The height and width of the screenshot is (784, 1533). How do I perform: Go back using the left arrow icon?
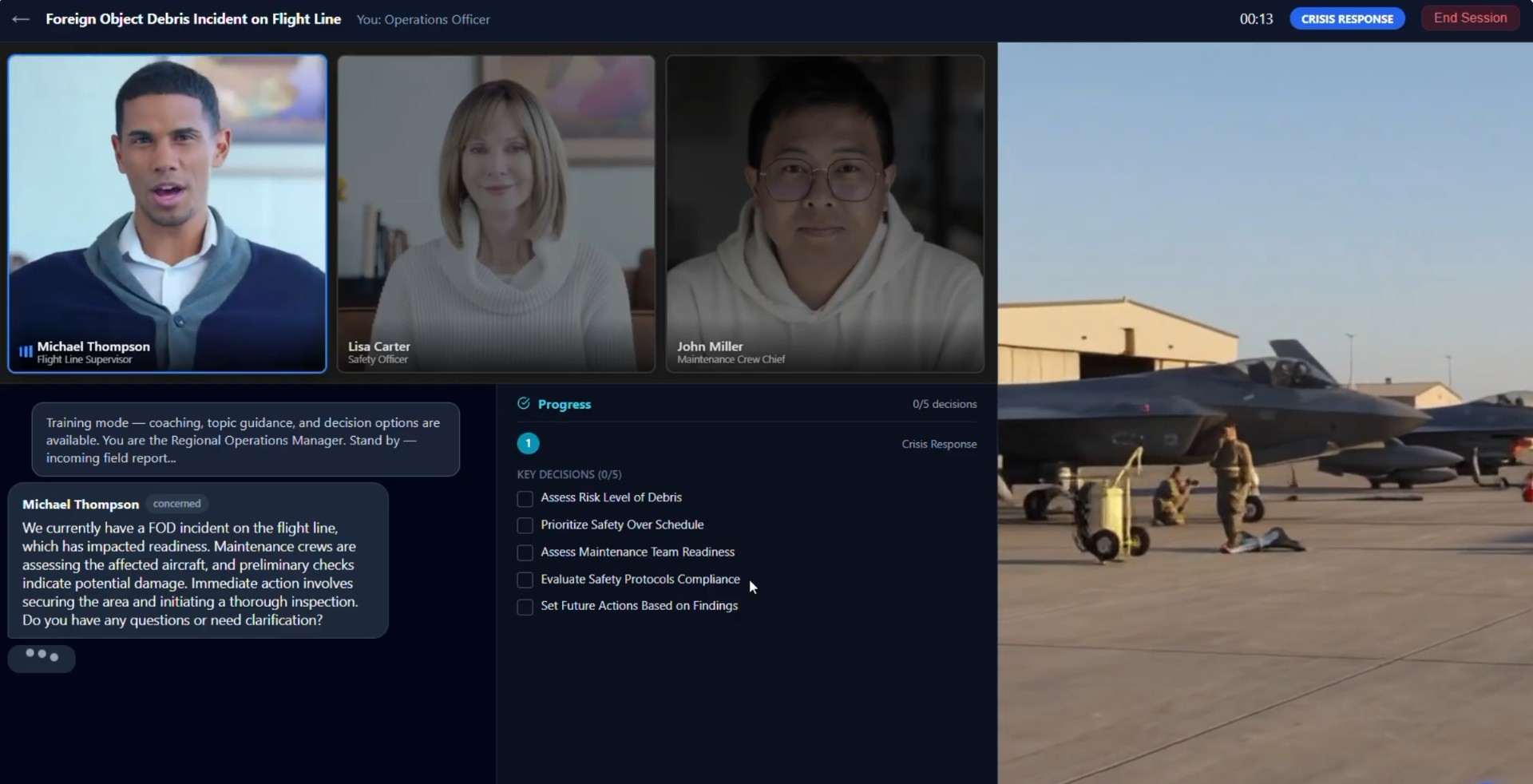pos(21,19)
